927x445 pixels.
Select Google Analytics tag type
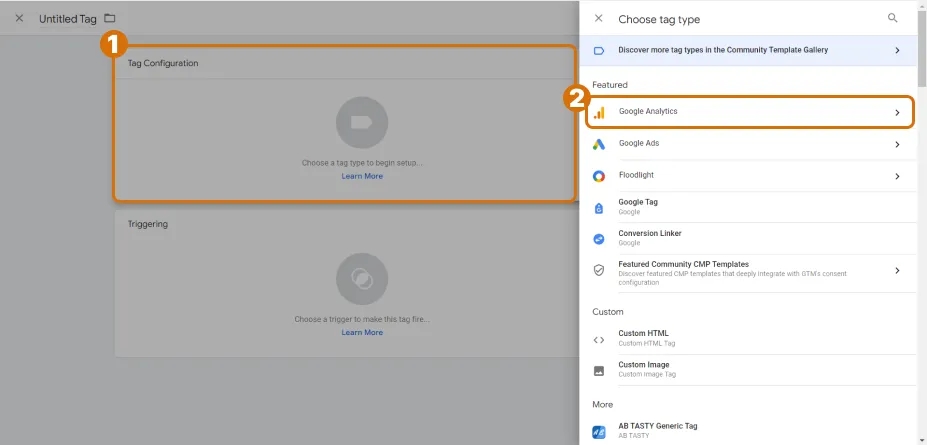click(750, 112)
